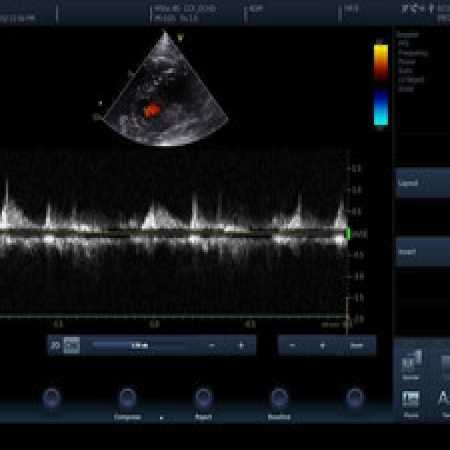Toggle the Invert button
Image resolution: width=450 pixels, height=450 pixels.
tap(423, 252)
